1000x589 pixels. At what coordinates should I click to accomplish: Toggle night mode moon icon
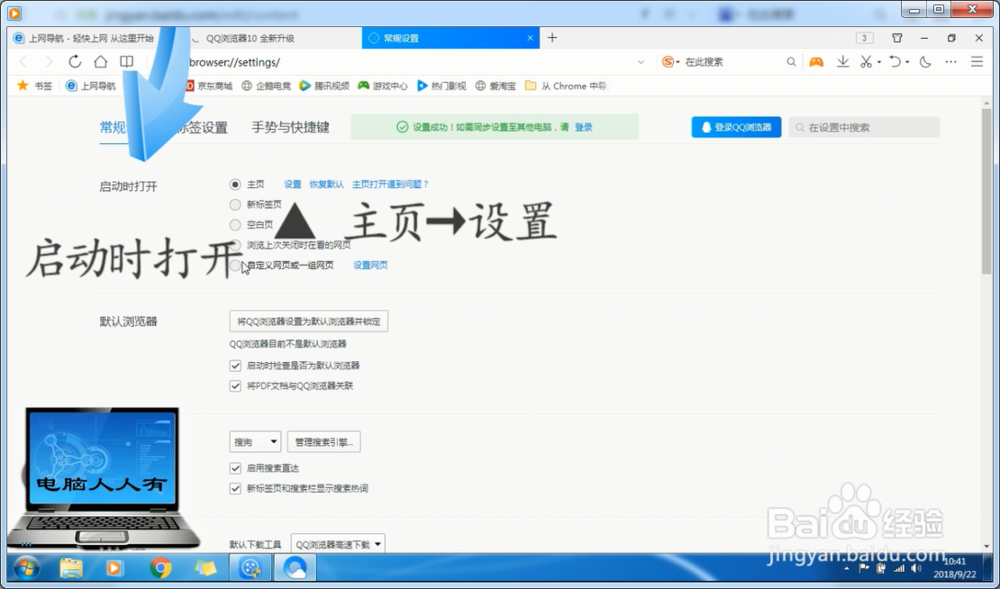click(925, 62)
